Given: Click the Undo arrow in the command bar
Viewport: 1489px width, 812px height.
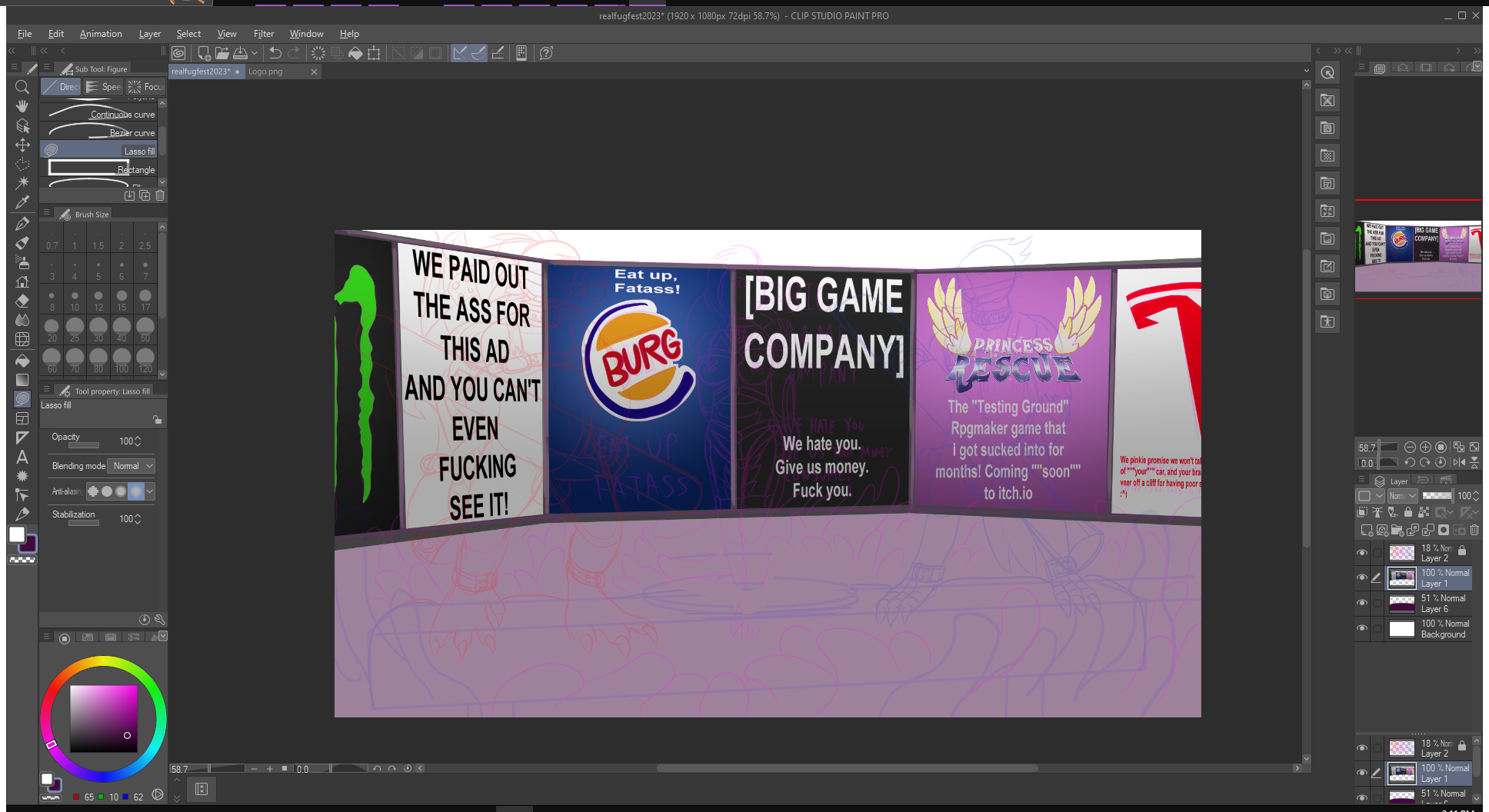Looking at the screenshot, I should pyautogui.click(x=275, y=53).
